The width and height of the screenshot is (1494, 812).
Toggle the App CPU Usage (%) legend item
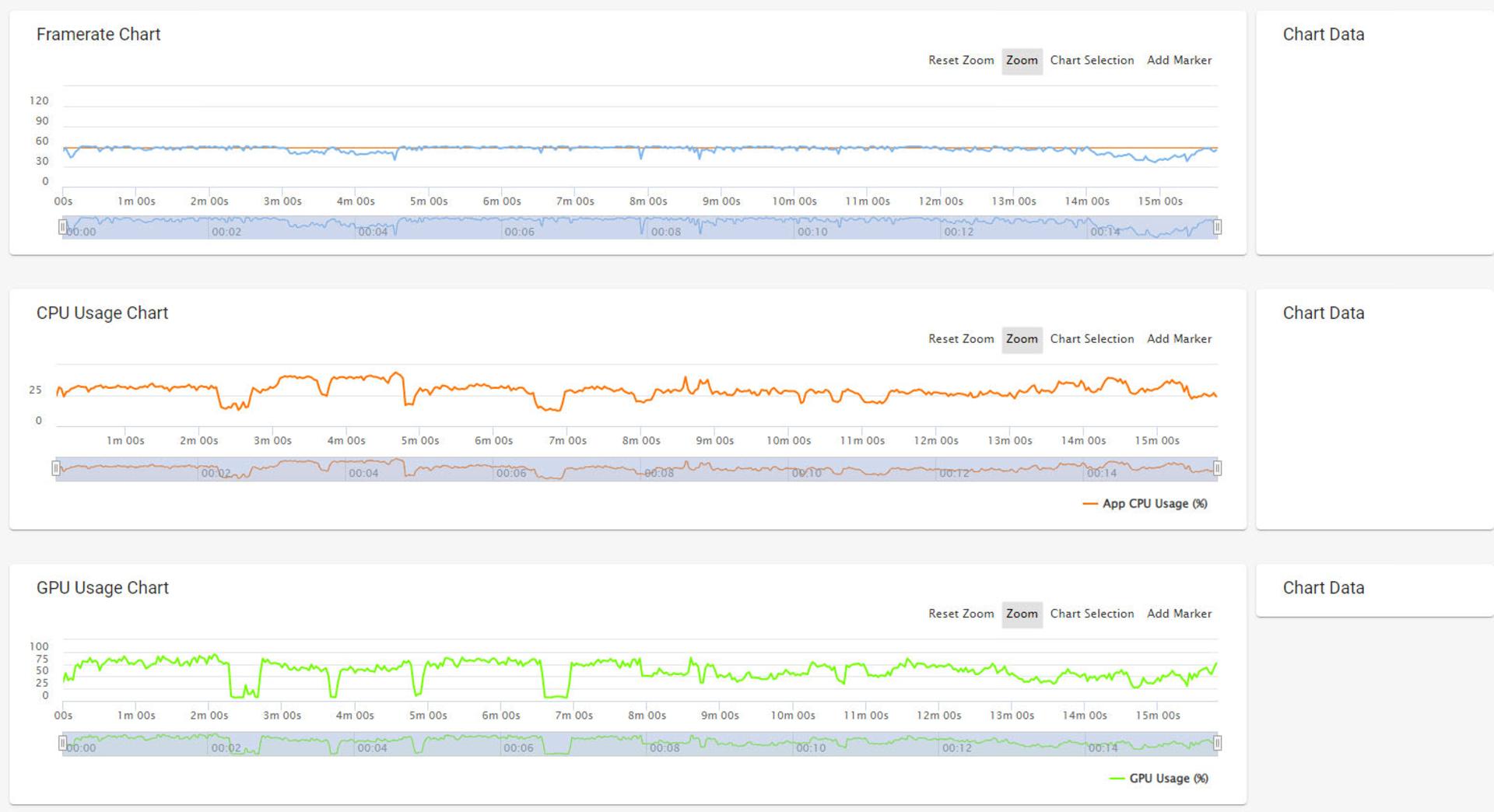click(1145, 504)
